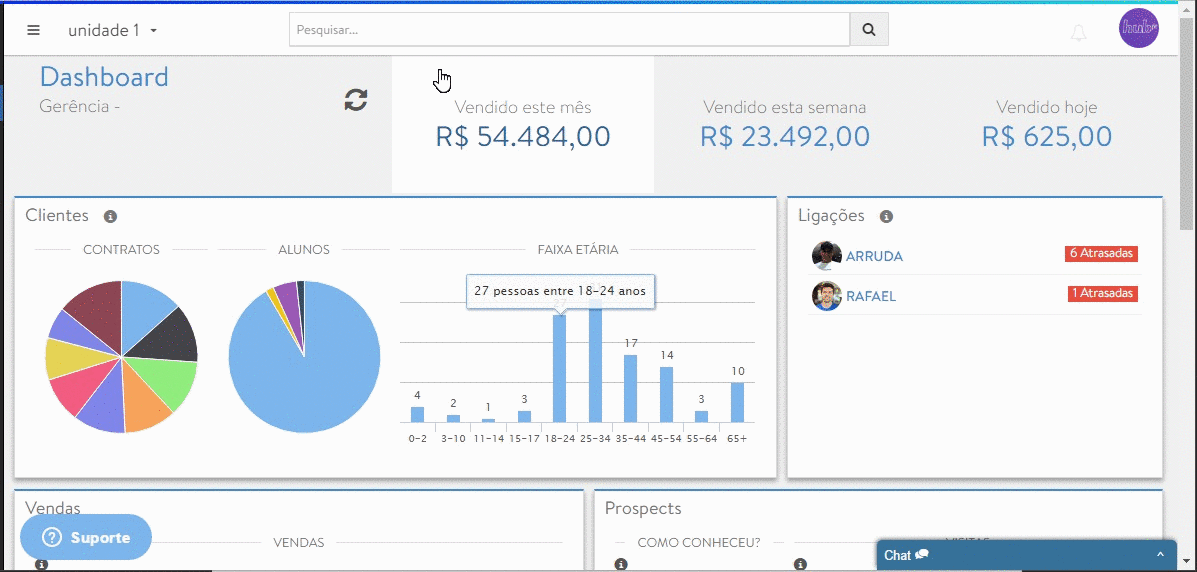Open the ARRUDA name link
The height and width of the screenshot is (572, 1197).
tap(874, 256)
